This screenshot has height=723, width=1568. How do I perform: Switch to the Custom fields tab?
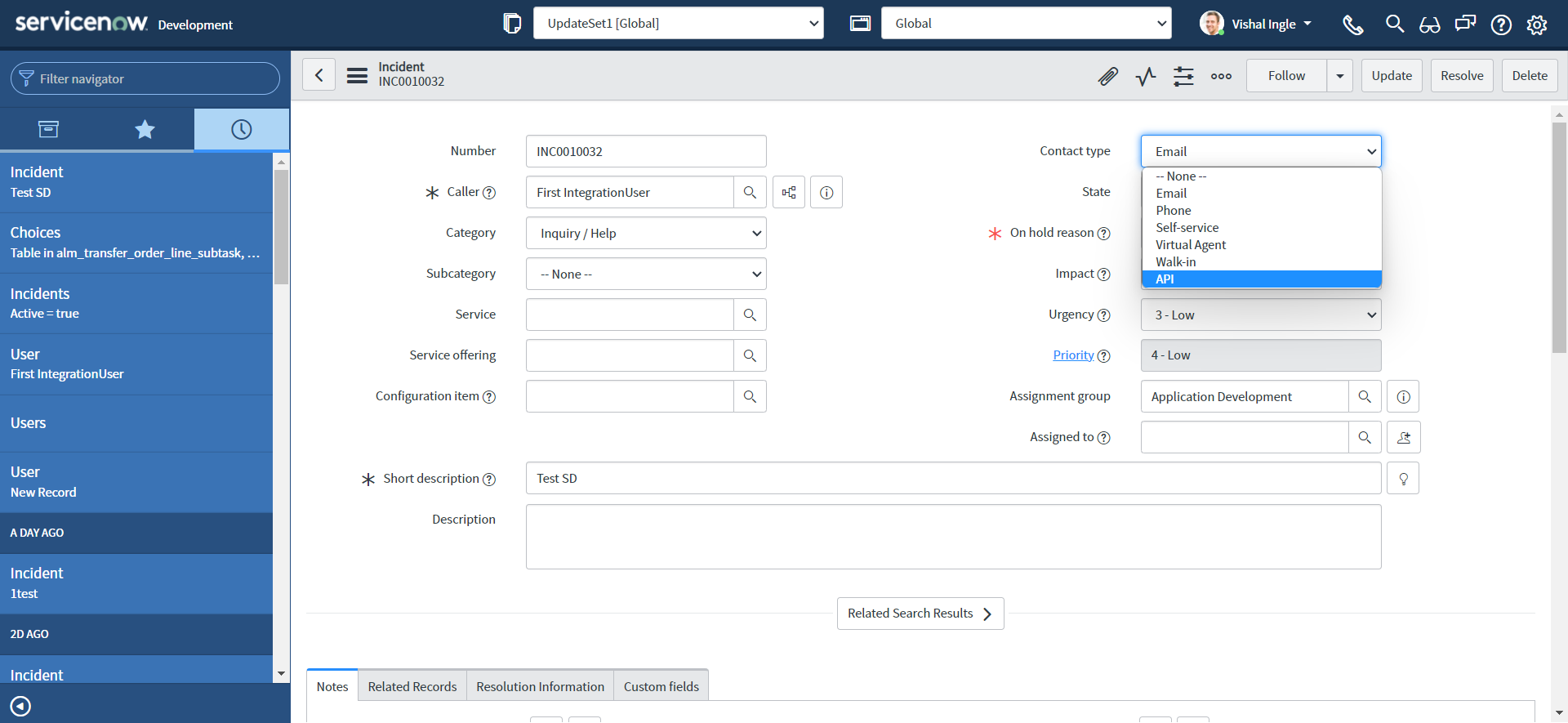(661, 686)
